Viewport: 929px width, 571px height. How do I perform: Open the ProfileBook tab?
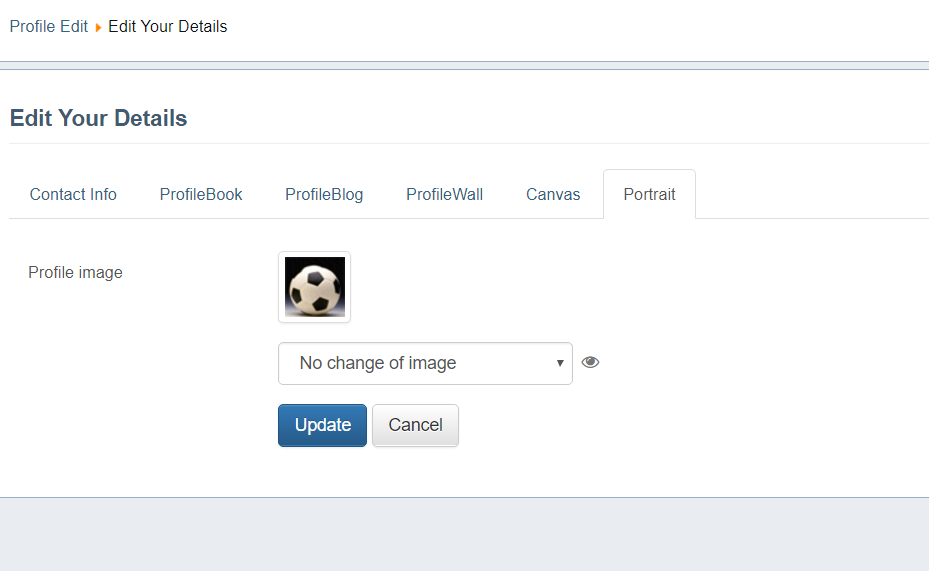201,194
